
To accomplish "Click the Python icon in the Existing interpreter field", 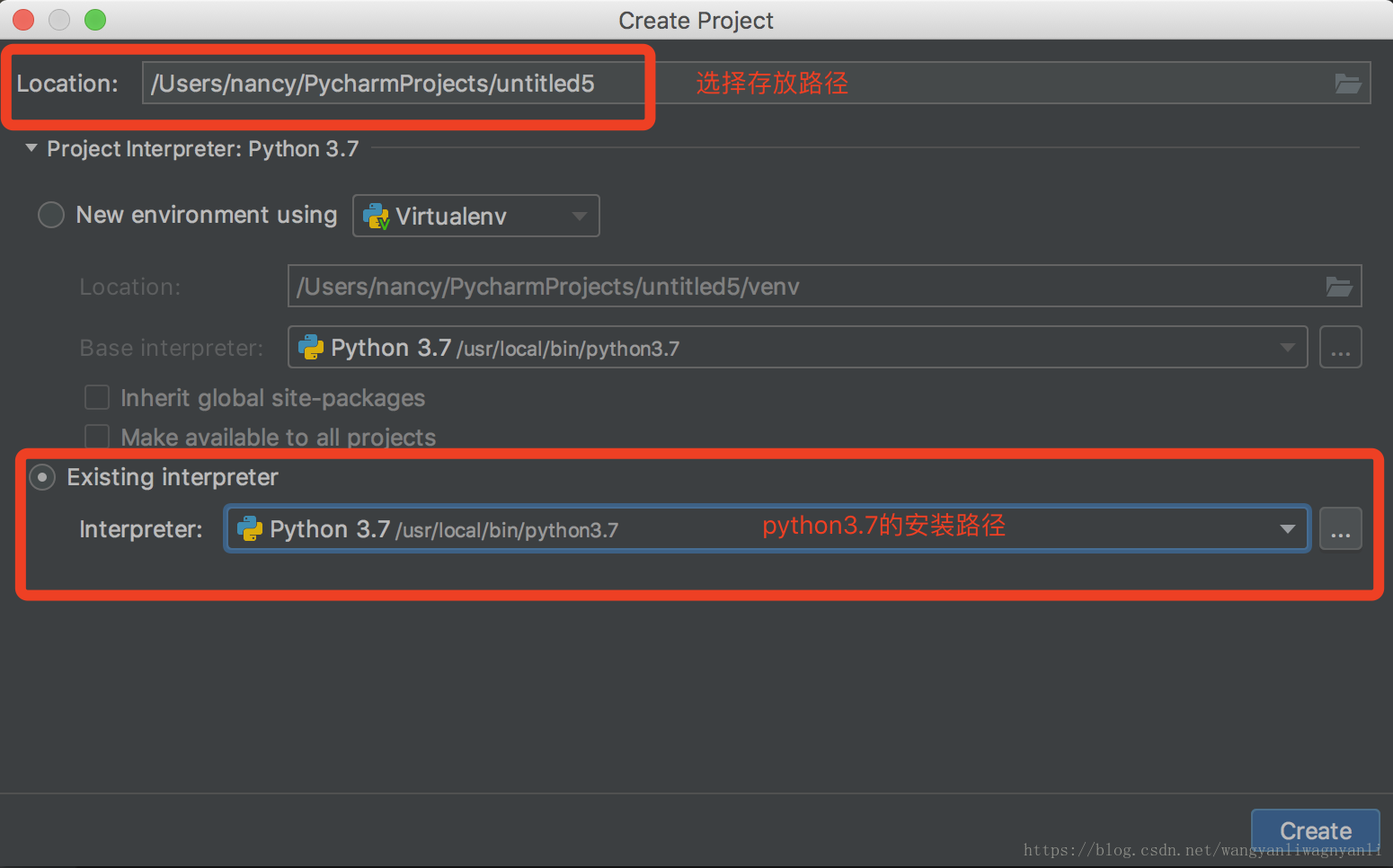I will click(250, 529).
